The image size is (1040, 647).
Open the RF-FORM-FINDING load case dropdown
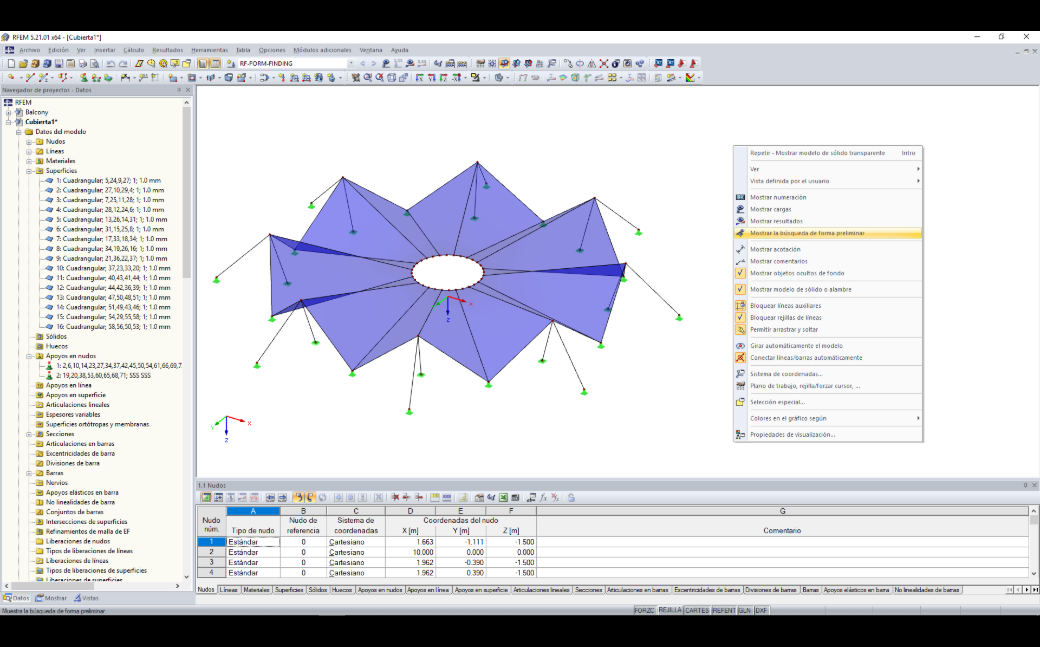pos(351,64)
